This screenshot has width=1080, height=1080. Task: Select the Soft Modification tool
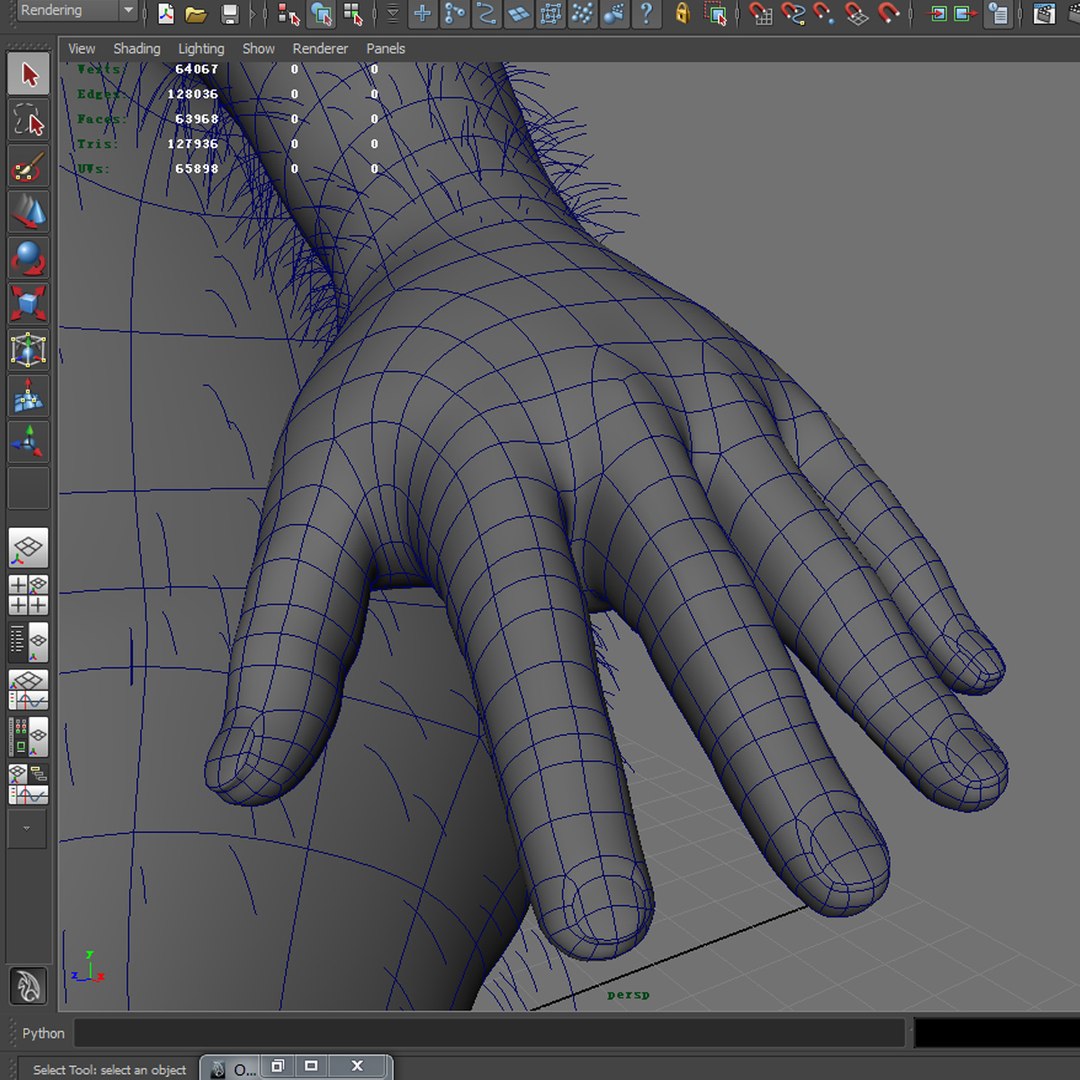coord(28,395)
